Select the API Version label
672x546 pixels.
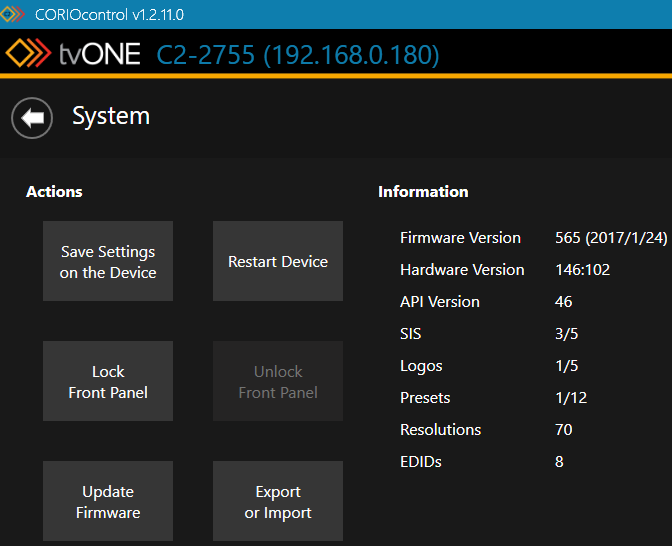(439, 302)
